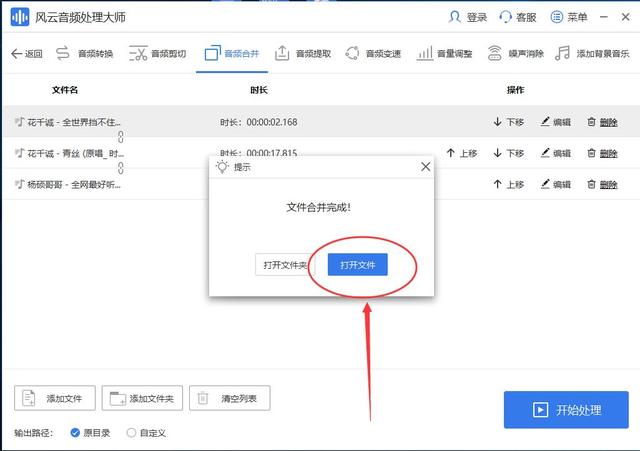Select the 音频合并 tab
The height and width of the screenshot is (451, 640).
232,53
